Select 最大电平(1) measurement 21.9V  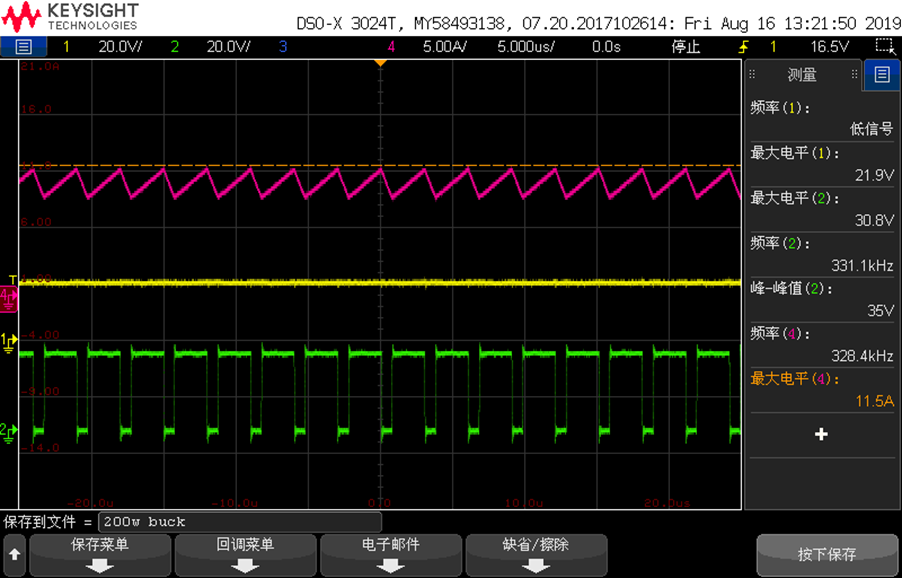click(x=822, y=164)
